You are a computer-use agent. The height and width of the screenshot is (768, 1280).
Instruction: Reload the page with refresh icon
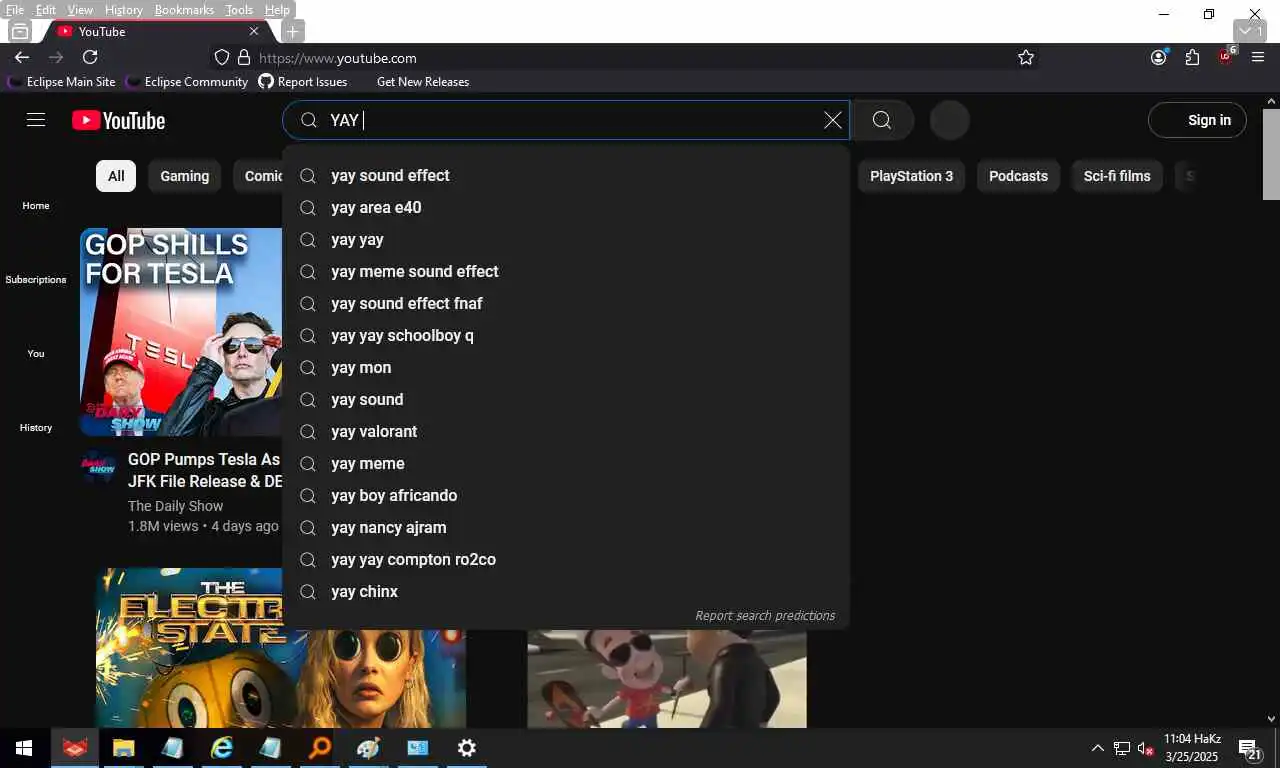point(90,58)
